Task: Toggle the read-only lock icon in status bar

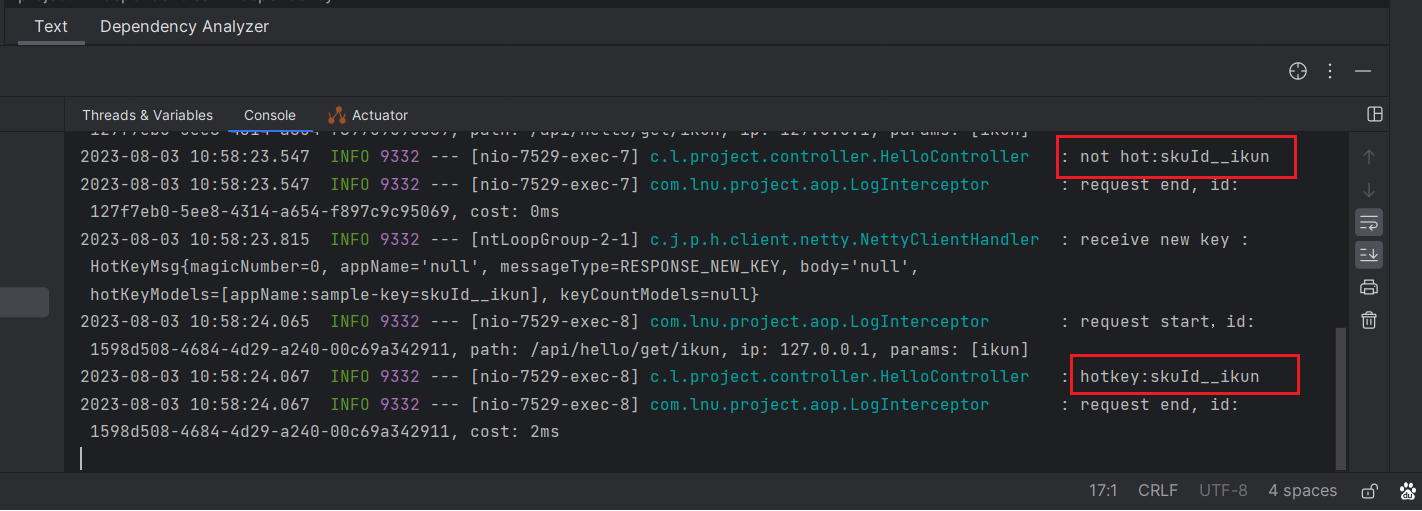Action: tap(1370, 491)
